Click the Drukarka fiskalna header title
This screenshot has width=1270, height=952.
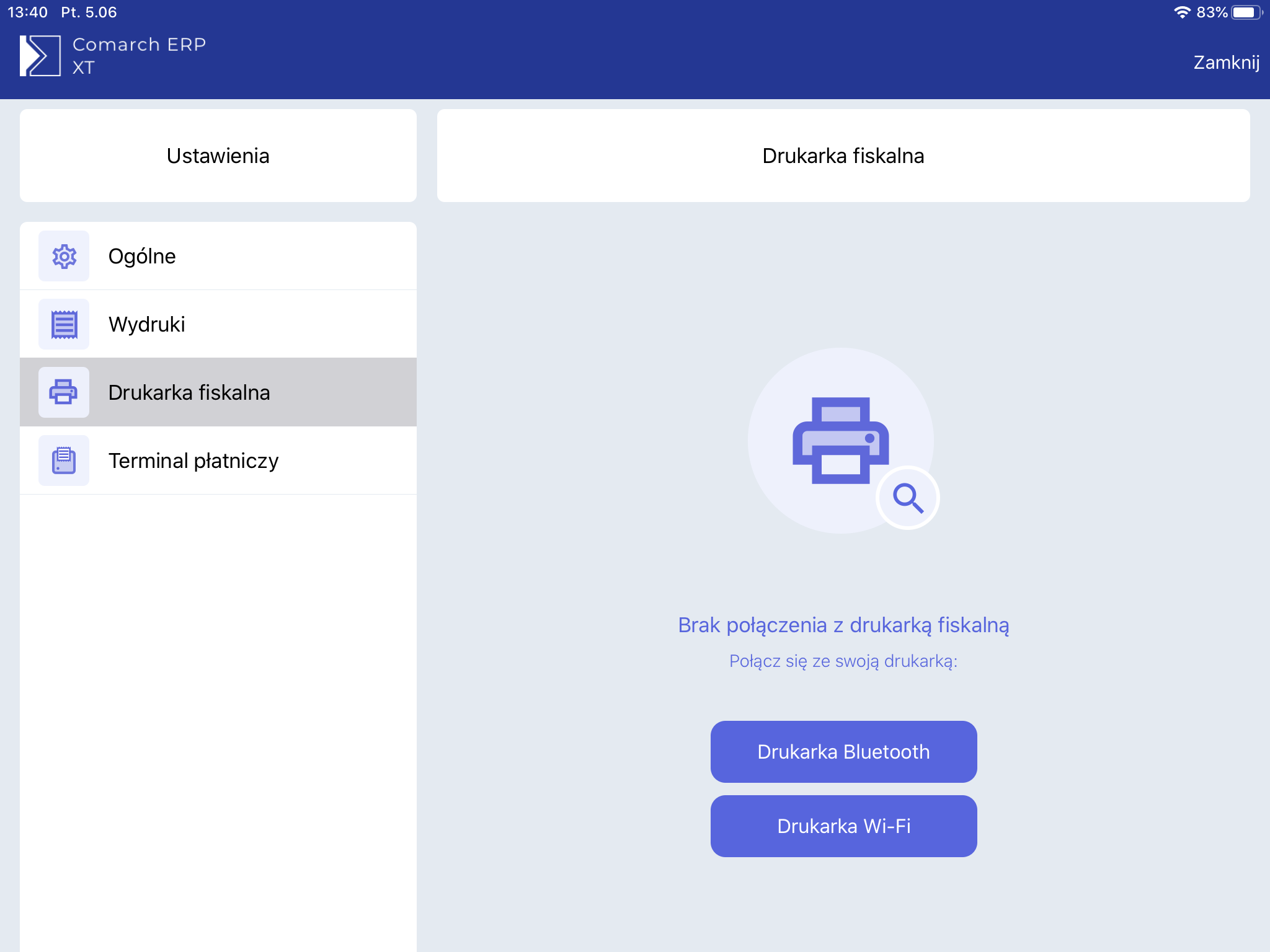tap(843, 156)
